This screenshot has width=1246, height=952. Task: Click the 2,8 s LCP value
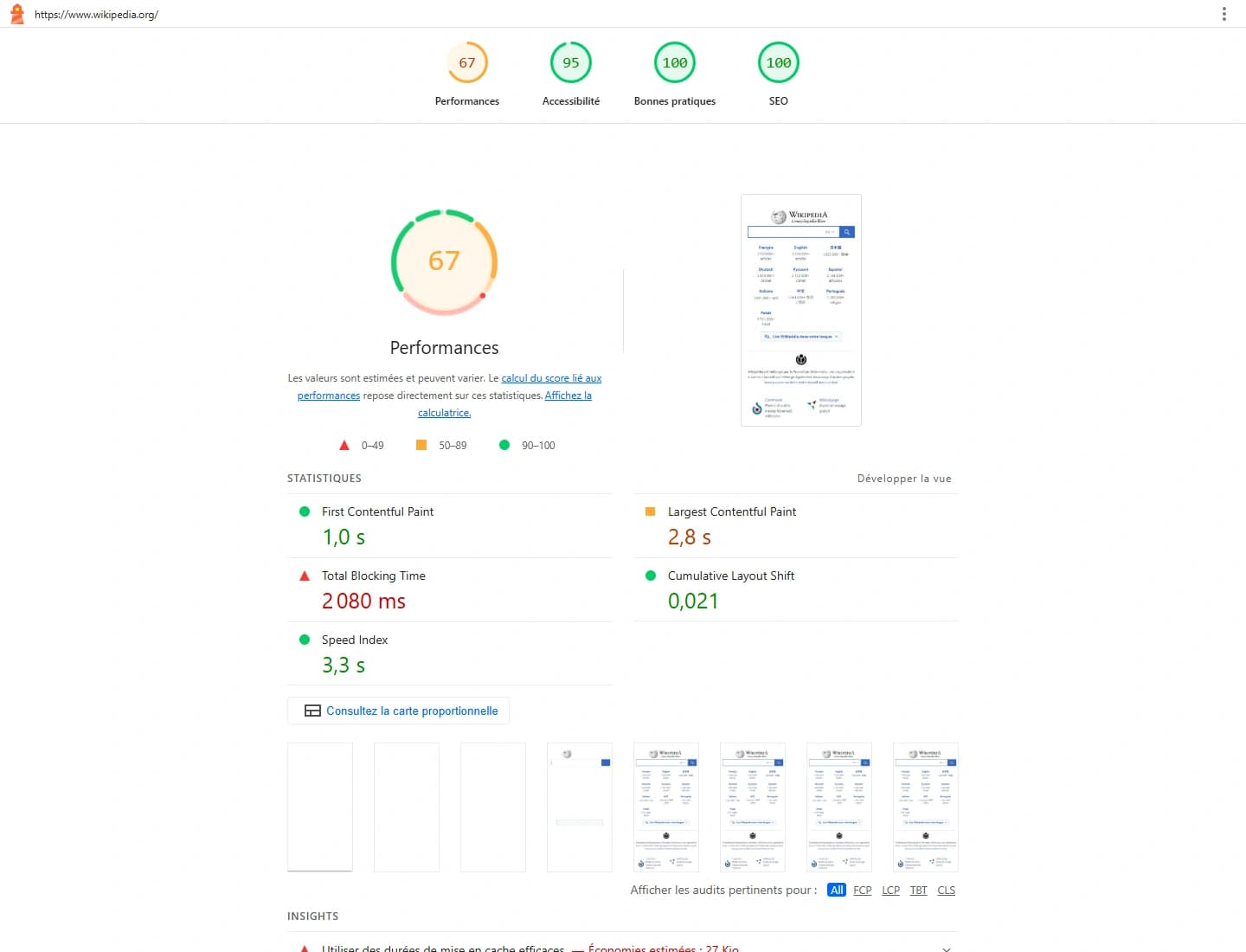[x=690, y=537]
